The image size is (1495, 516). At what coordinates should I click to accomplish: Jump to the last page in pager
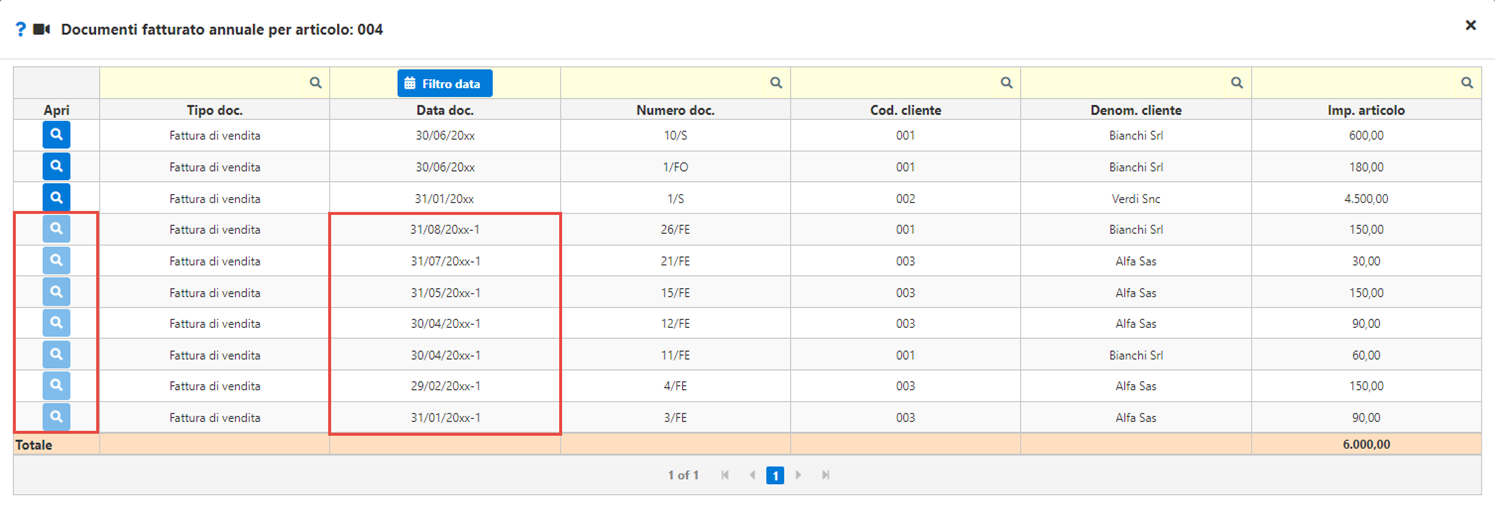point(825,476)
